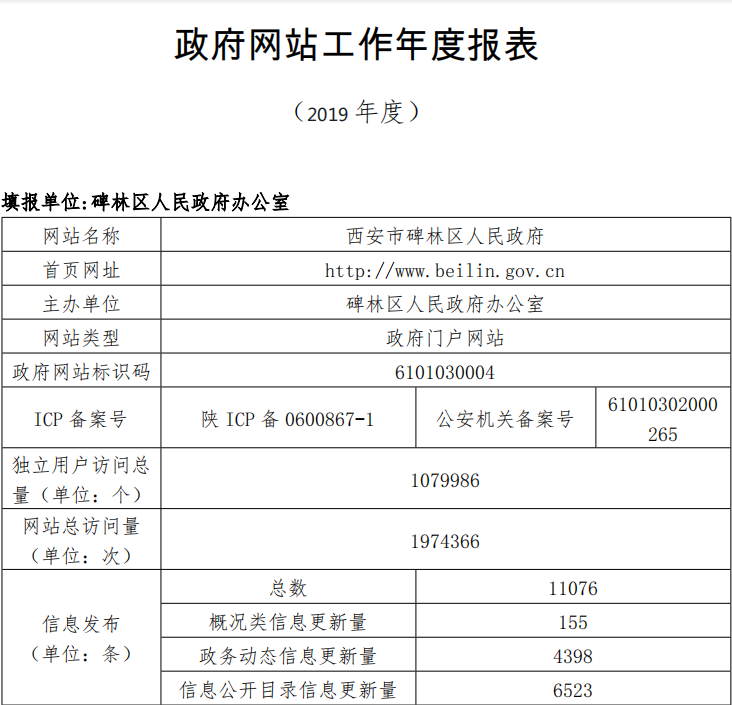732x705 pixels.
Task: Click the identifier code 6101030004
Action: point(445,372)
